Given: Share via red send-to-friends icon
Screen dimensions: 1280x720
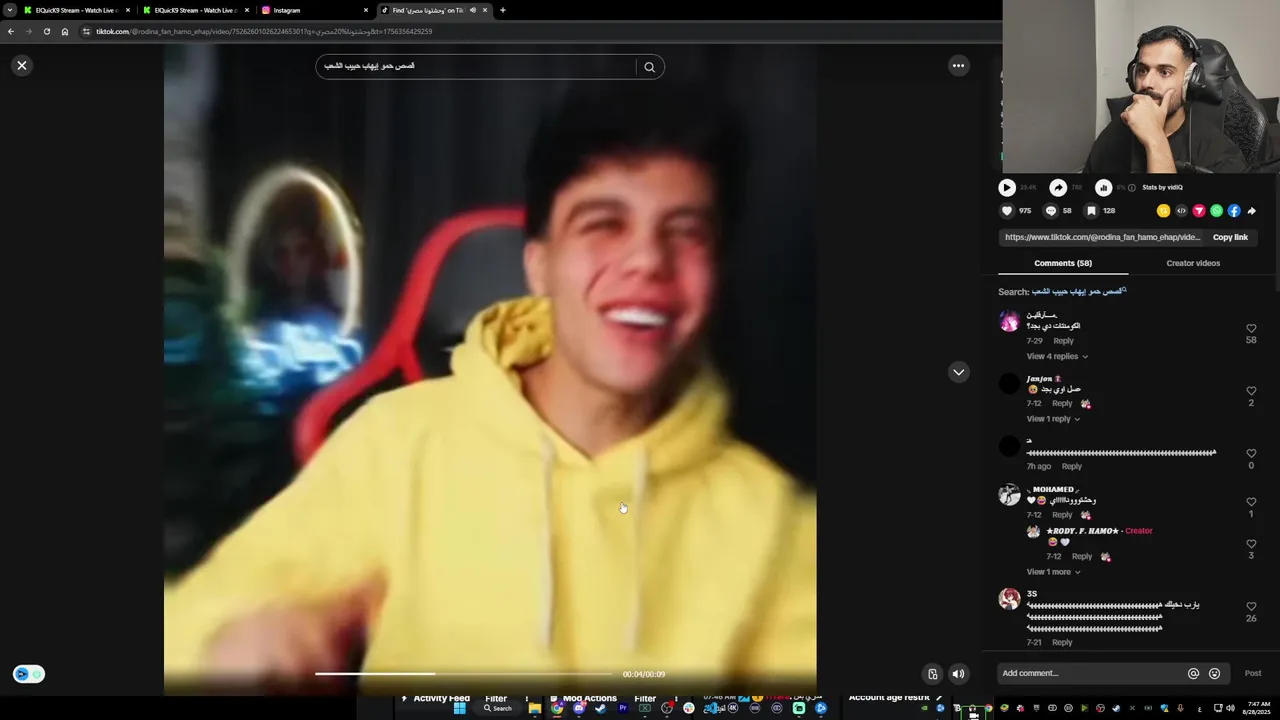Looking at the screenshot, I should pyautogui.click(x=1199, y=211).
